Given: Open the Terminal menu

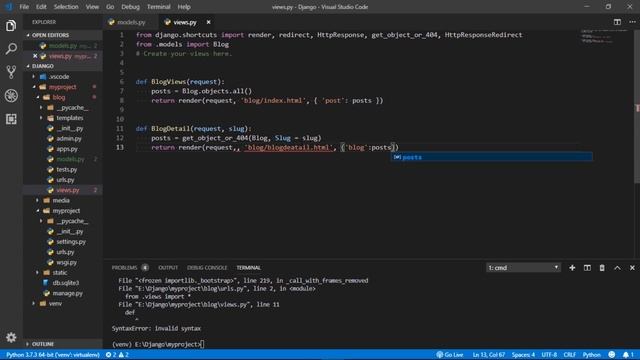Looking at the screenshot, I should pyautogui.click(x=158, y=7).
